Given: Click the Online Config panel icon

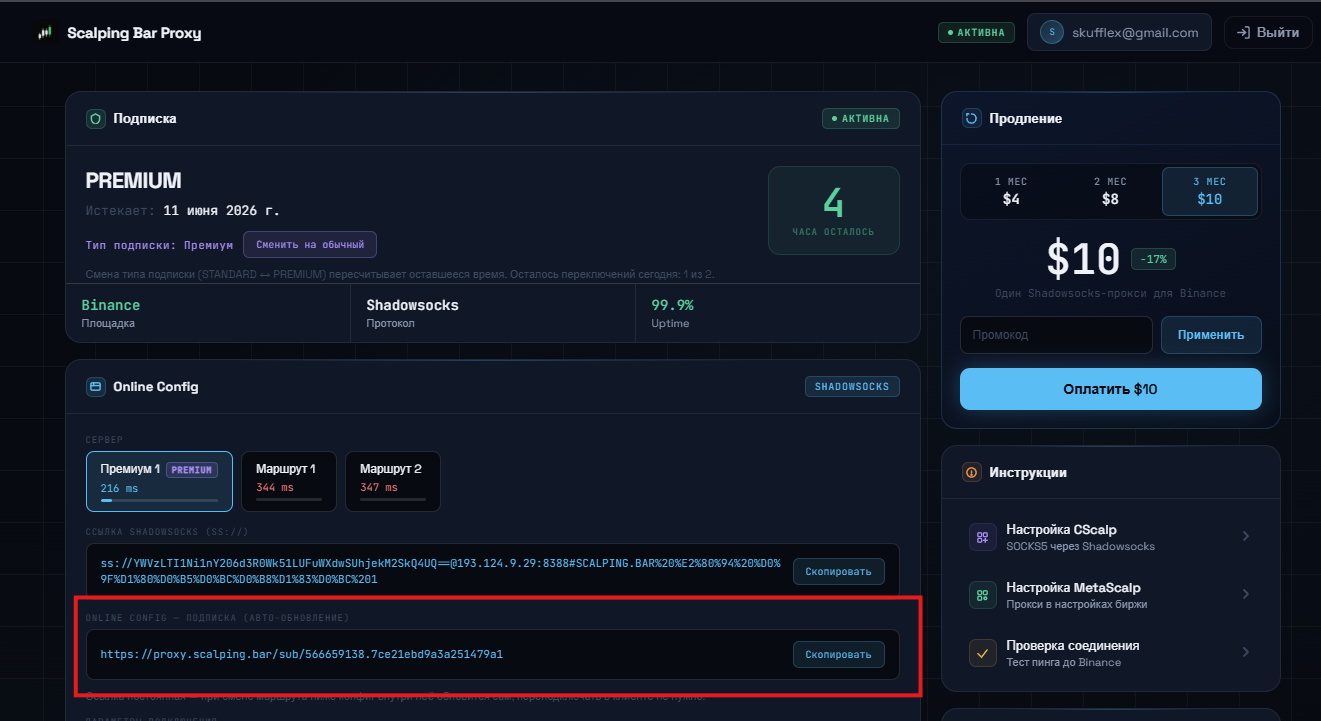Looking at the screenshot, I should 96,386.
